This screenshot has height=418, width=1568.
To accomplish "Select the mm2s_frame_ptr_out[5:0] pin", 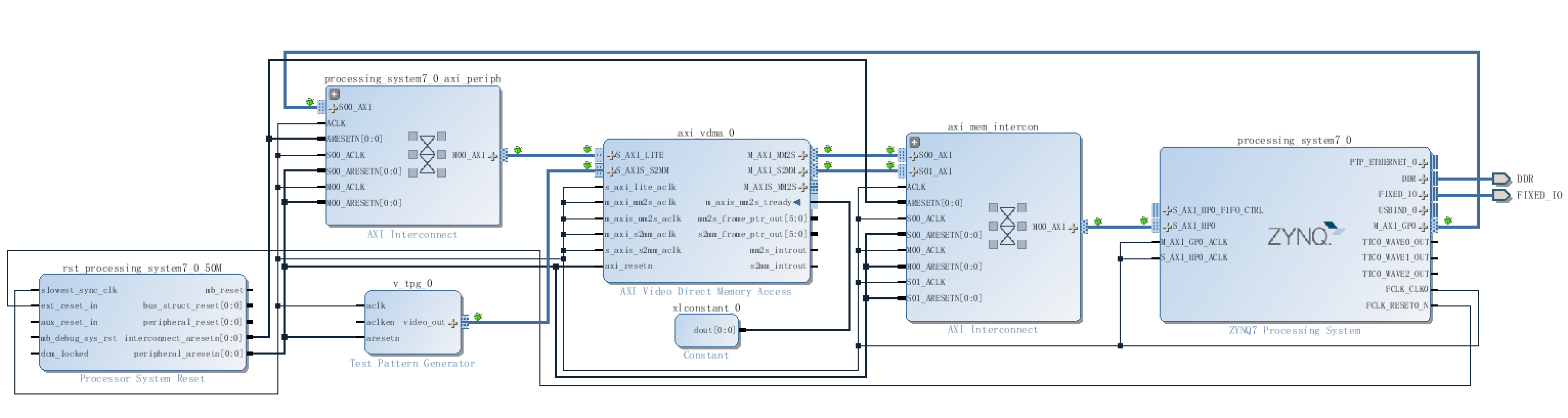I will 752,218.
